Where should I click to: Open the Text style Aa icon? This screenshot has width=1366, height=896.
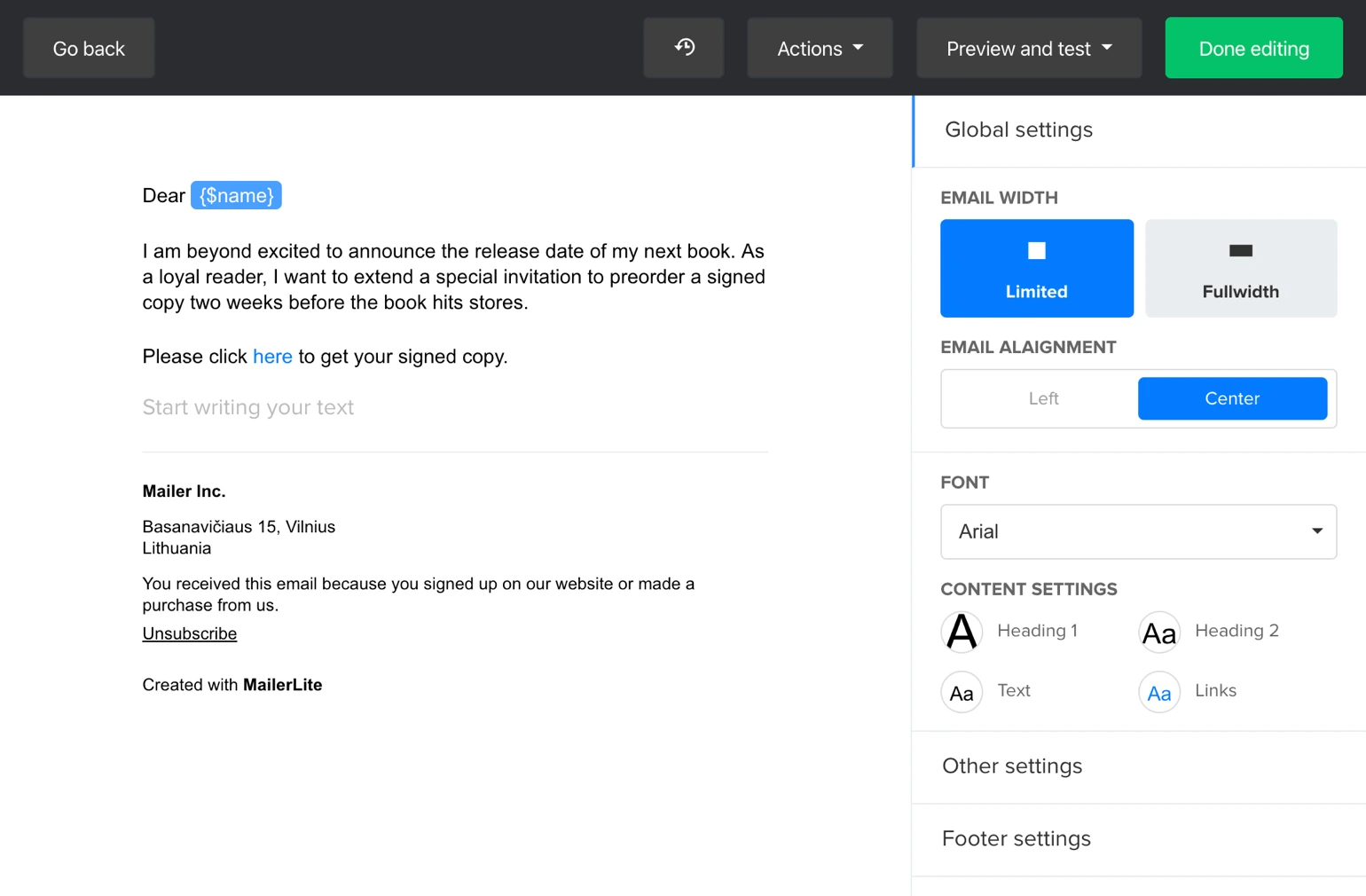point(962,692)
